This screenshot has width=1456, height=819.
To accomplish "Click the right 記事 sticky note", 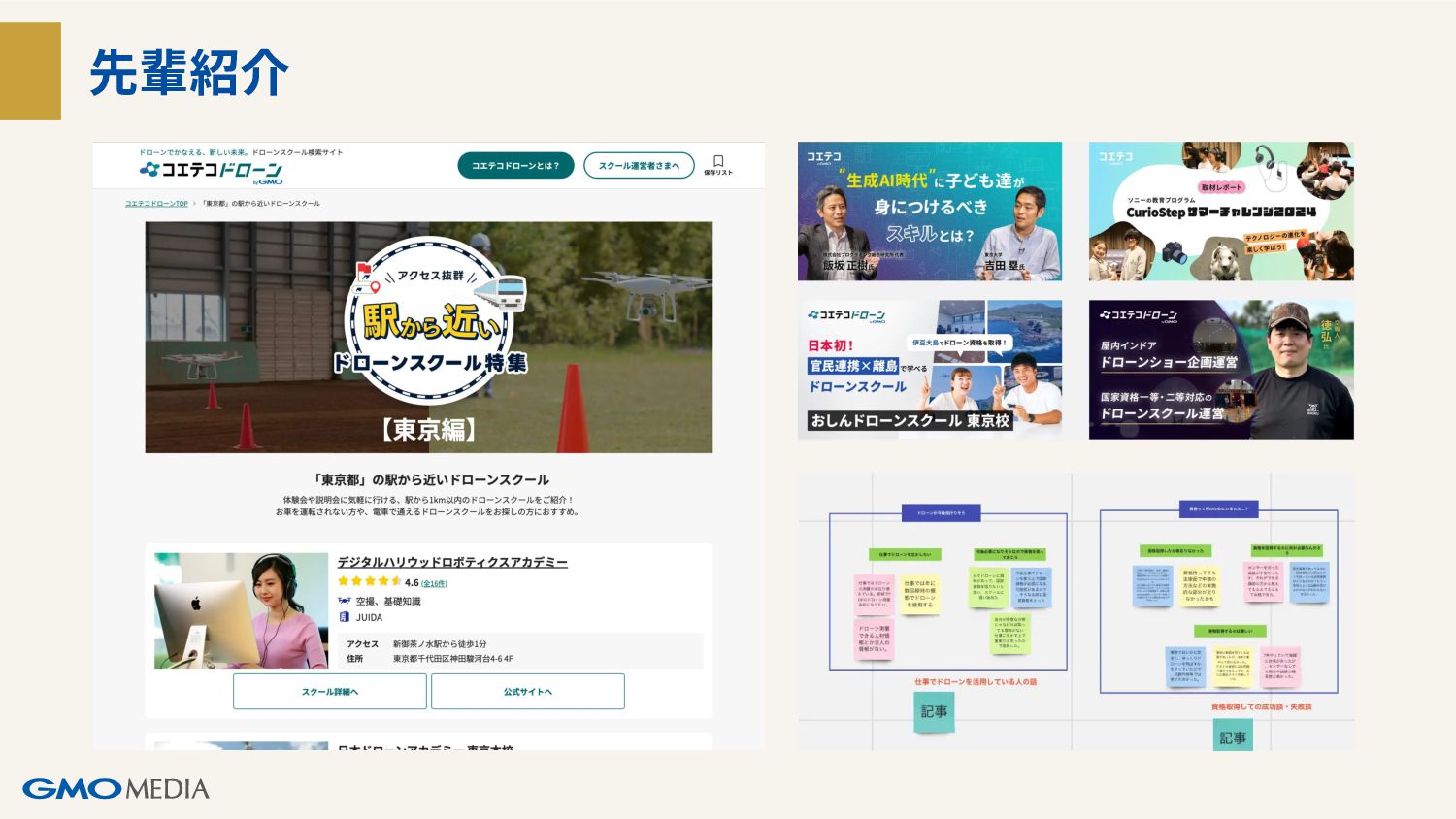I will pyautogui.click(x=1233, y=737).
